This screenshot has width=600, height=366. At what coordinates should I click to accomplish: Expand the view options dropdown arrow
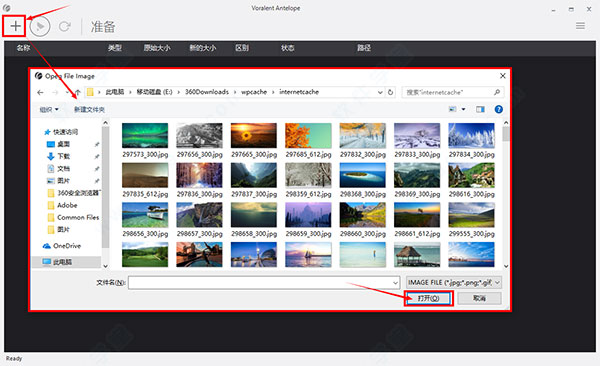(463, 109)
